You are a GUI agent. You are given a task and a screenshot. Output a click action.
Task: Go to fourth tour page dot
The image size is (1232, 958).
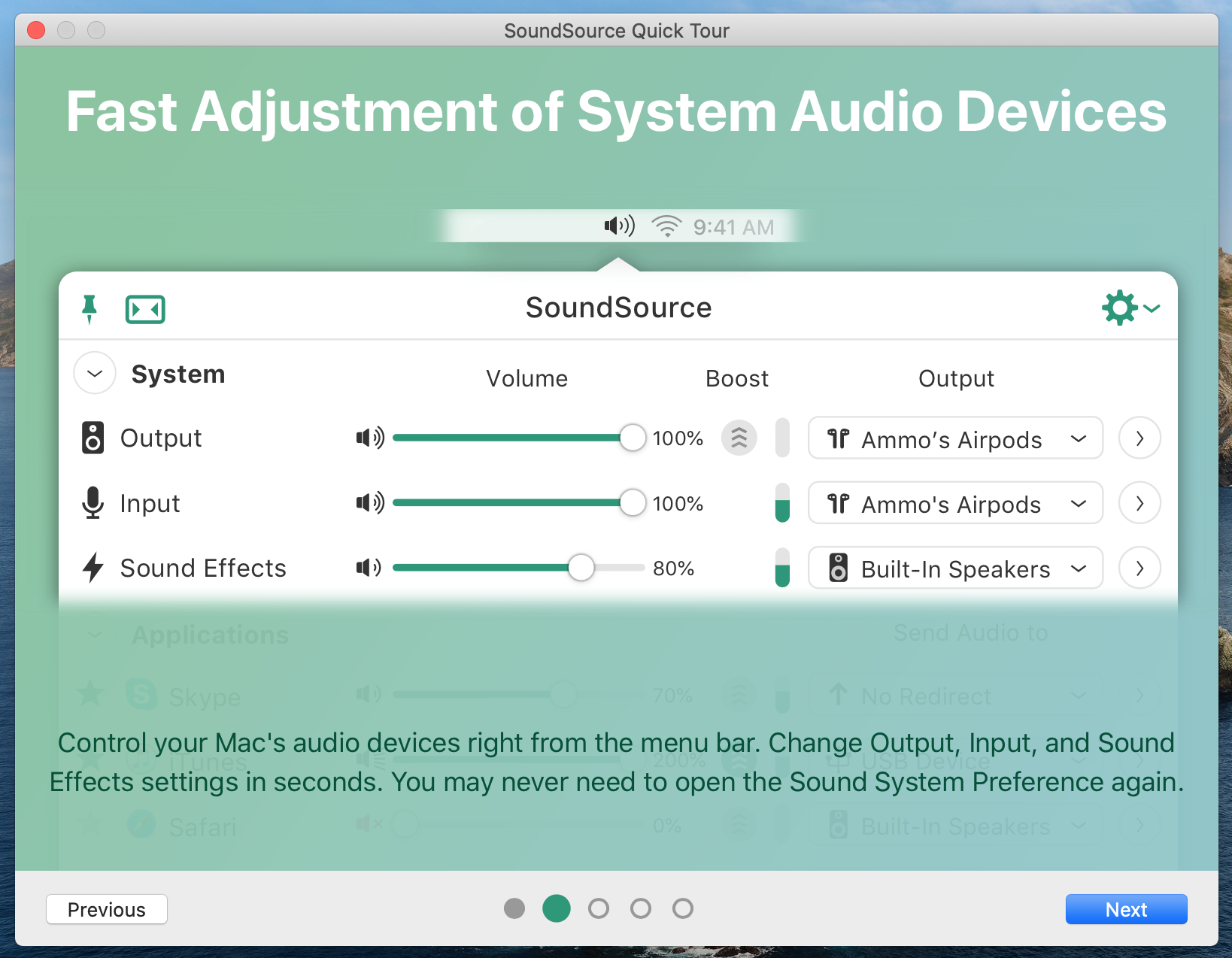(641, 908)
